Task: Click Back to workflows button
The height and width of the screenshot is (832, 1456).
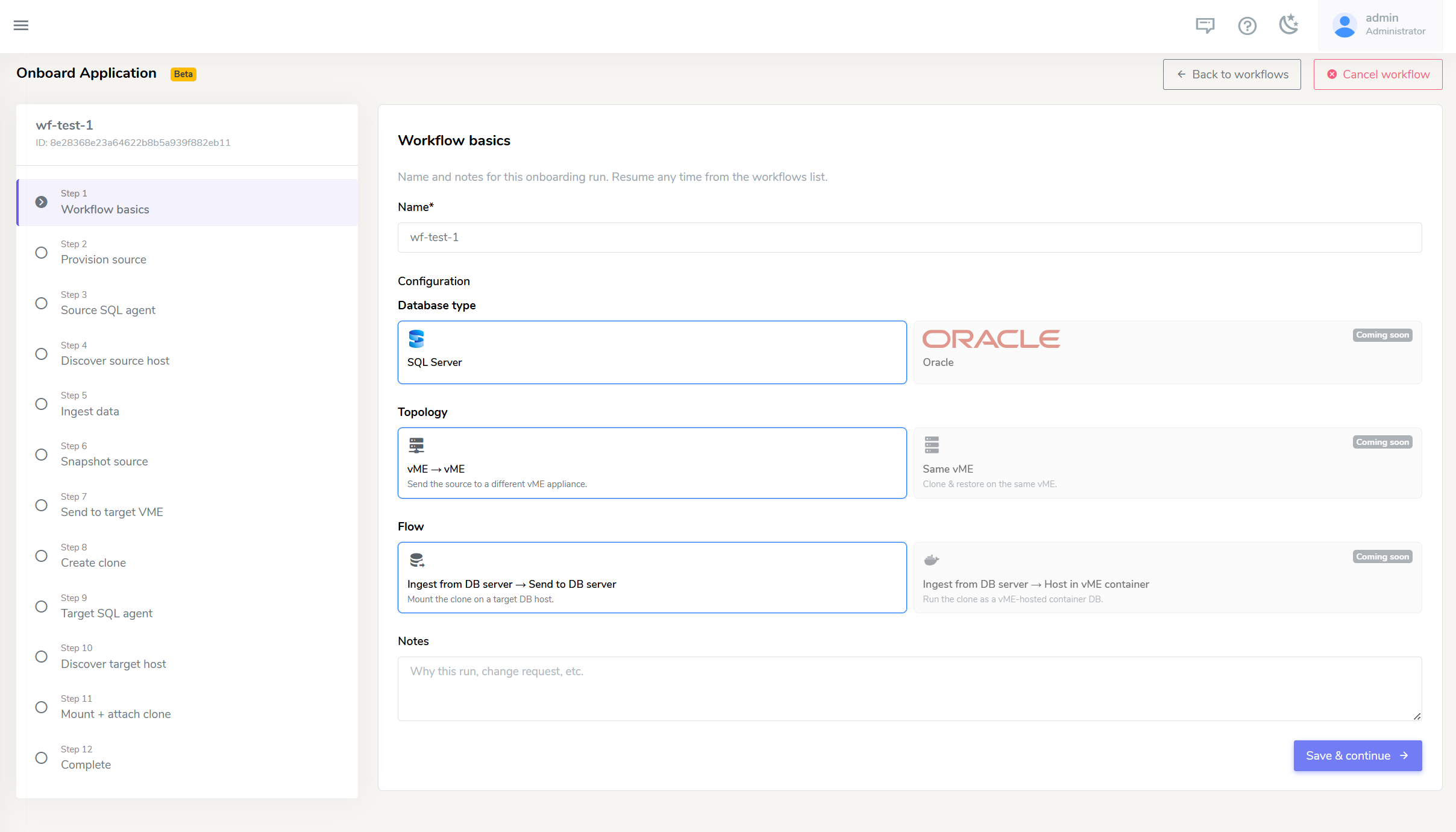Action: click(1232, 74)
